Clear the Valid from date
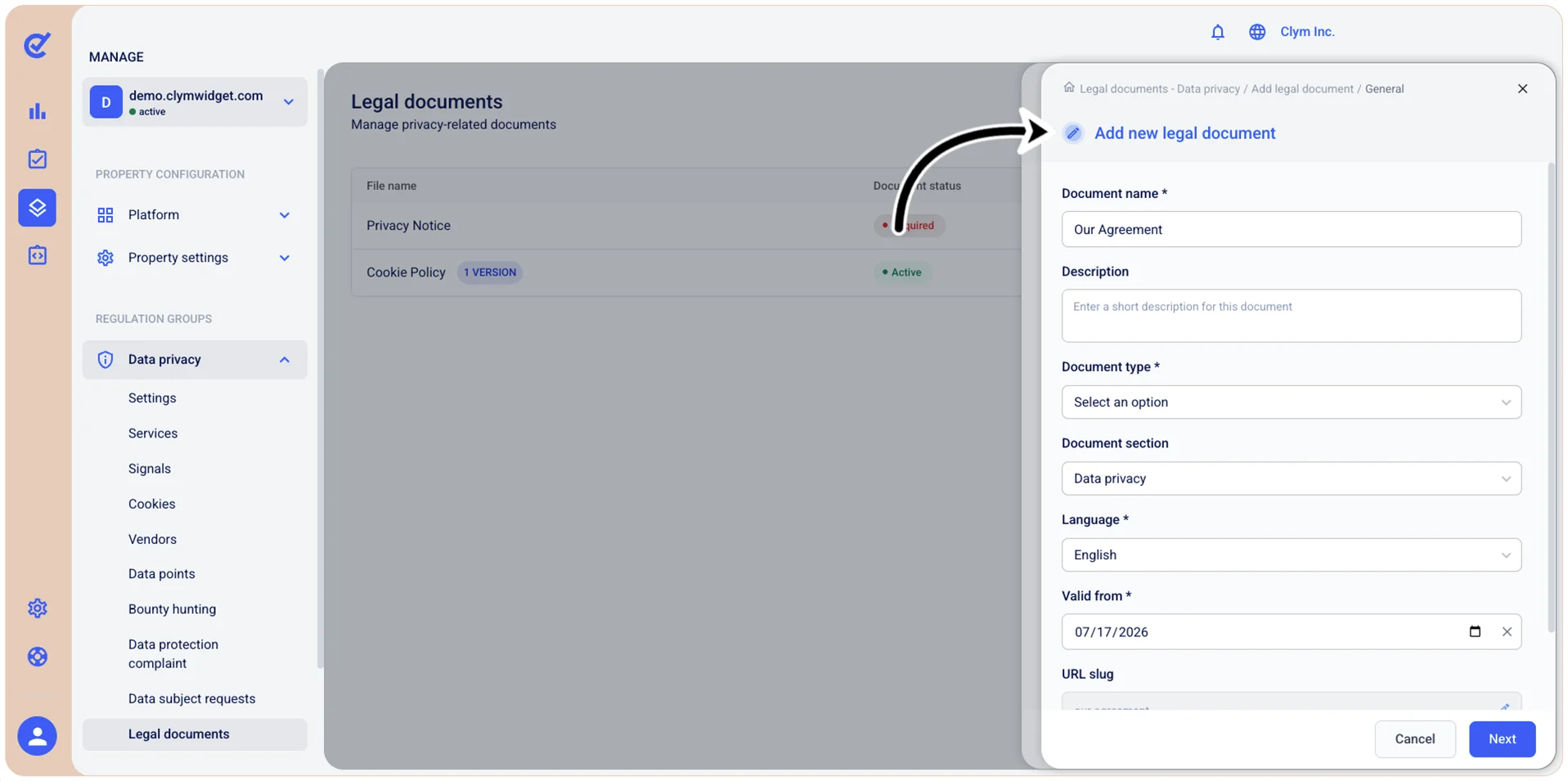The width and height of the screenshot is (1568, 781). (x=1507, y=631)
